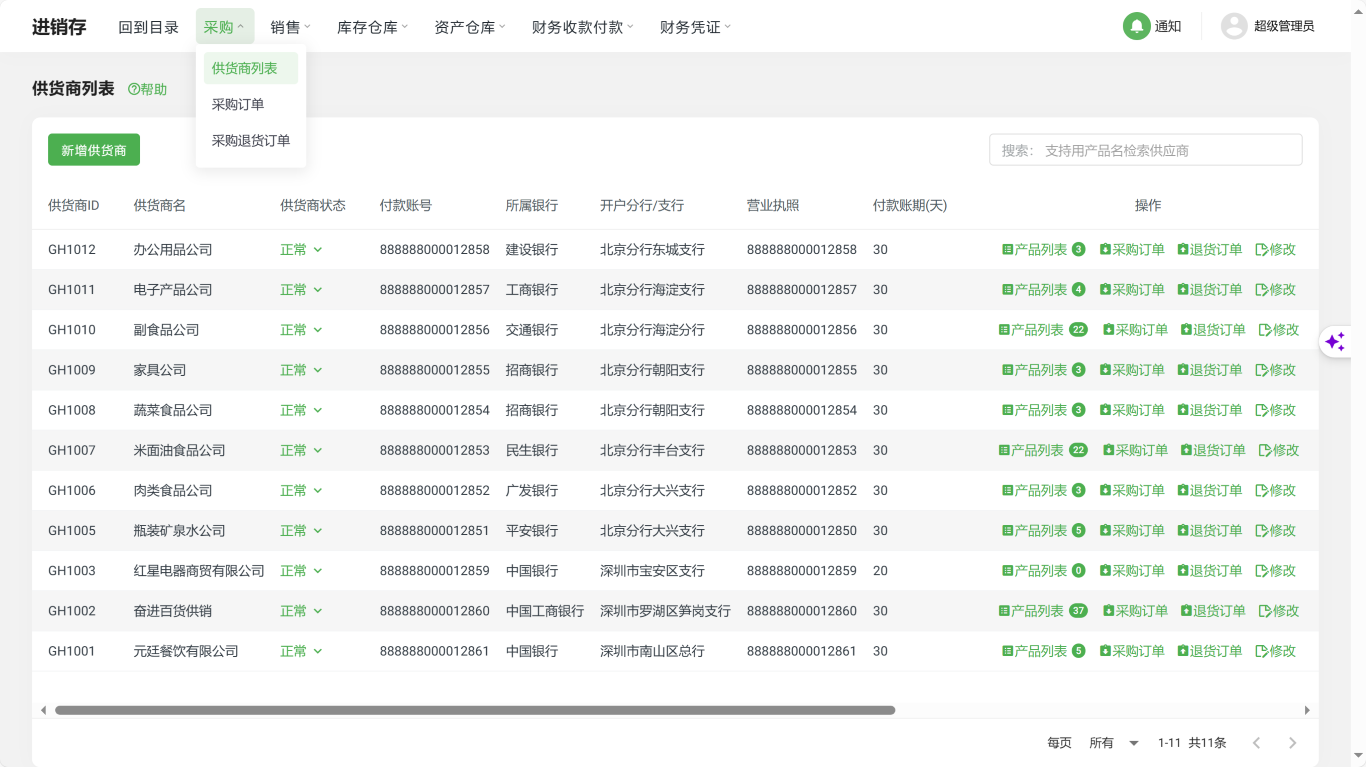The width and height of the screenshot is (1366, 767).
Task: Click the horizontal table scrollbar thumb
Action: (475, 710)
